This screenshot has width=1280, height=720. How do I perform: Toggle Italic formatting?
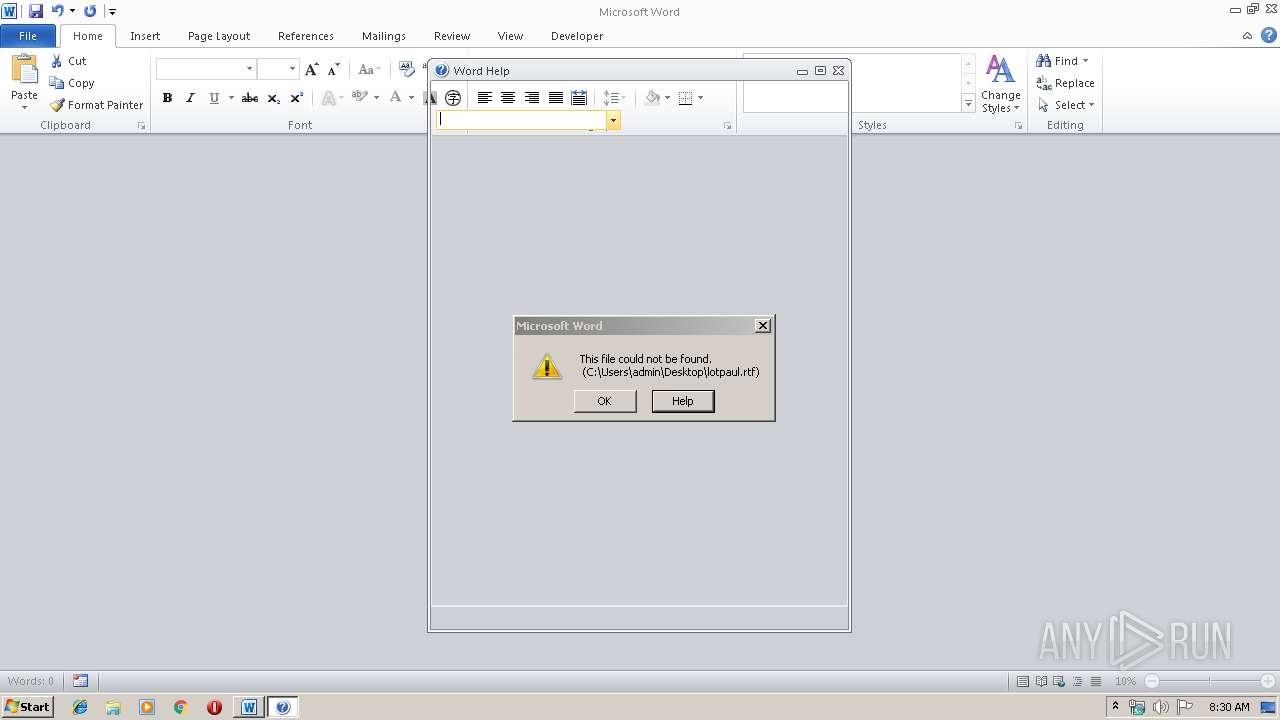click(190, 98)
